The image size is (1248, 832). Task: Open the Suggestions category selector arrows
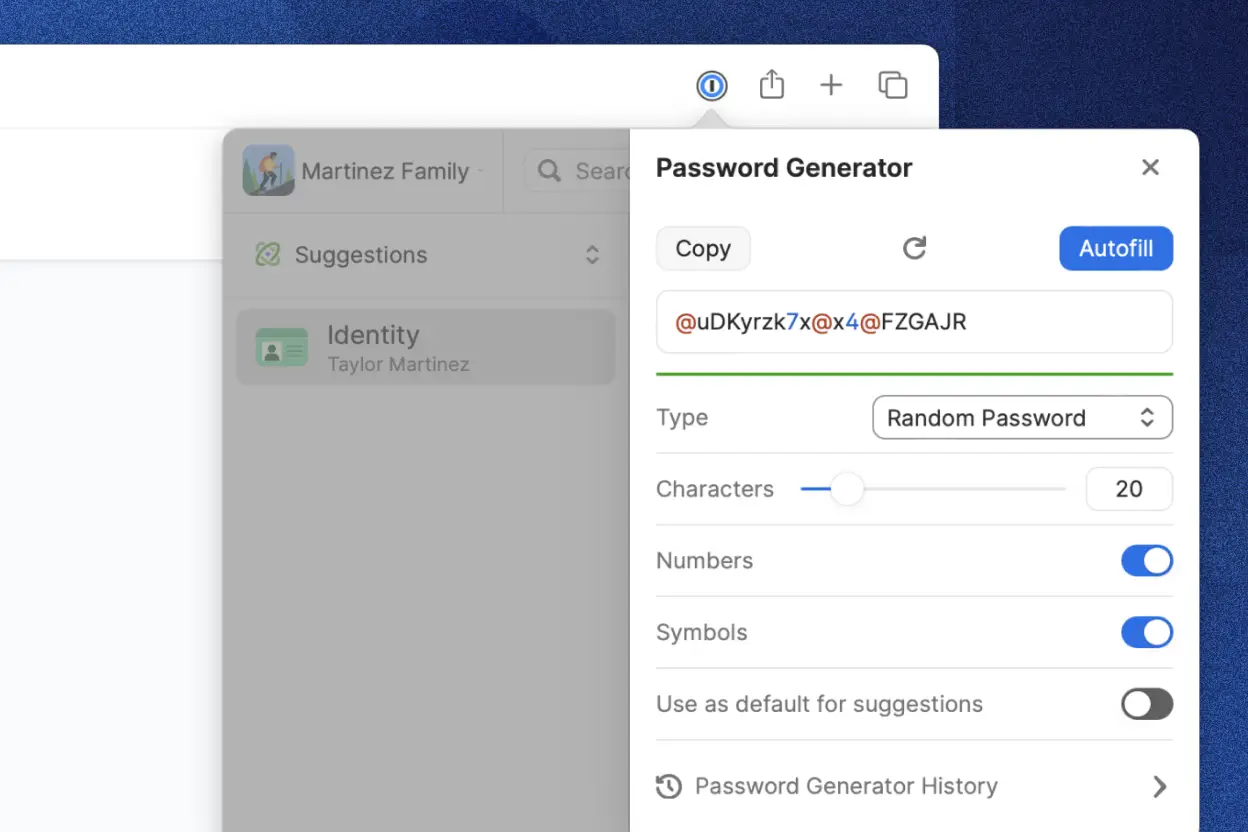point(592,255)
